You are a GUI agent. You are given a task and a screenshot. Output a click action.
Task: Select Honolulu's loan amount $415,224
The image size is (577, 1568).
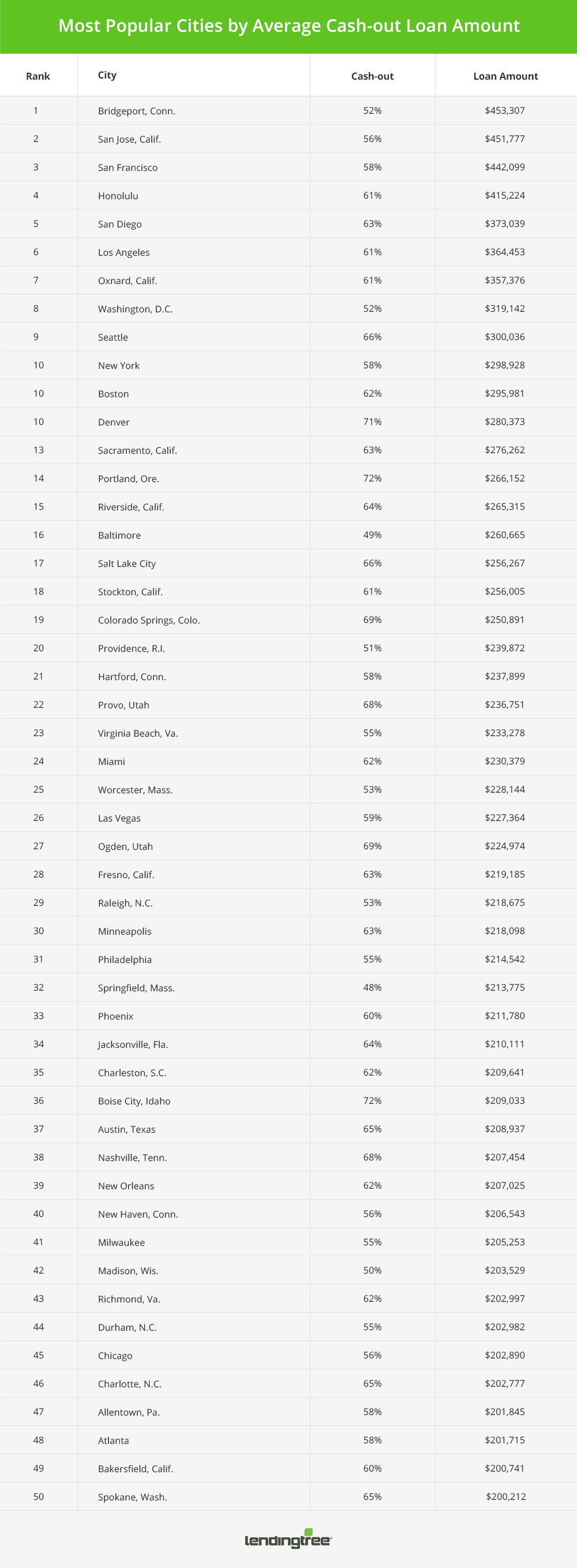(504, 195)
